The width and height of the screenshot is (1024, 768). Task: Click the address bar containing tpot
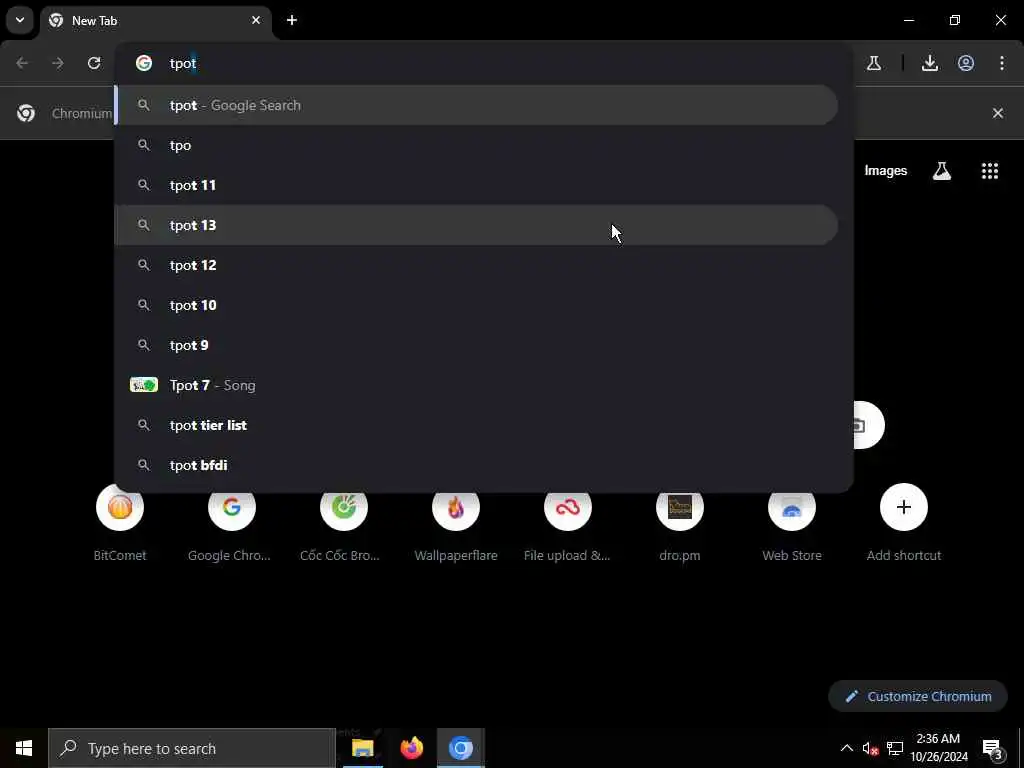point(484,63)
